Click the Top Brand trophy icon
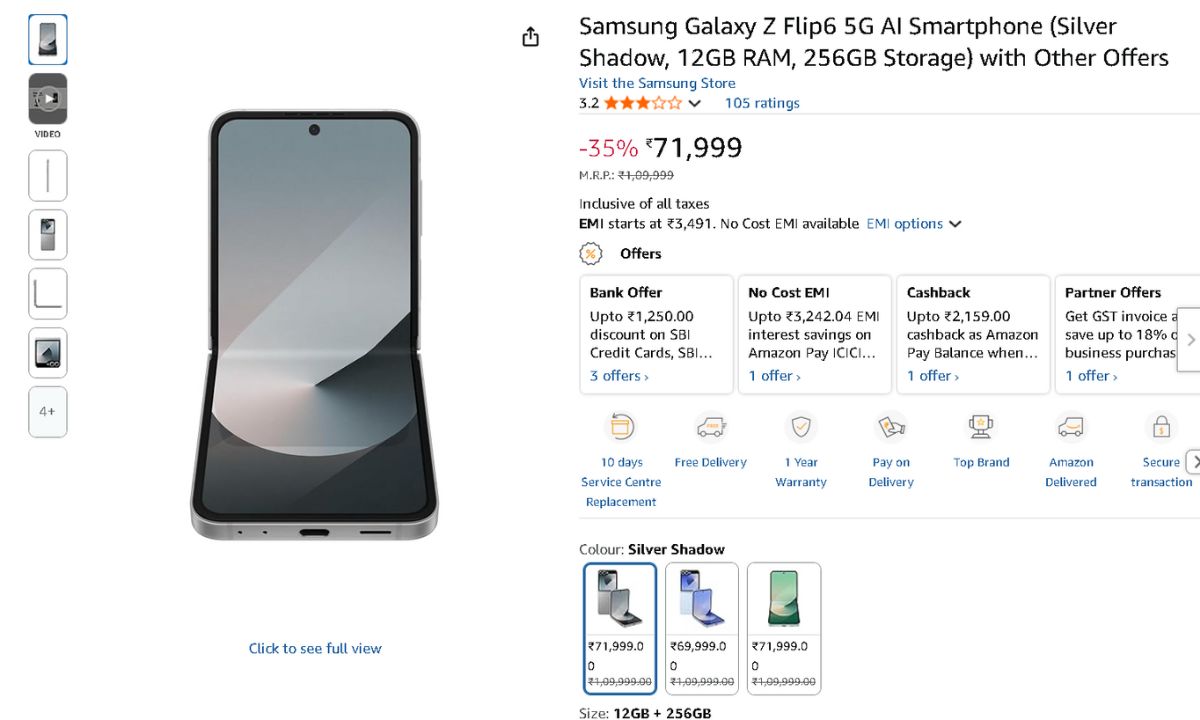 pos(981,428)
